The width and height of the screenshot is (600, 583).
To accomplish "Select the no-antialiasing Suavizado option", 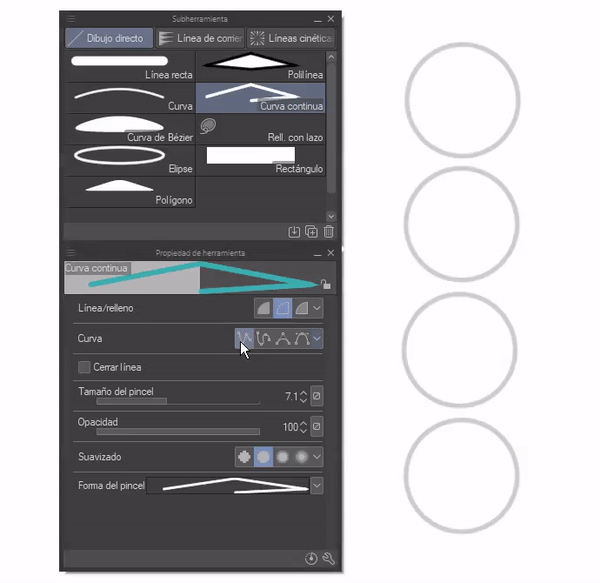I will click(244, 457).
